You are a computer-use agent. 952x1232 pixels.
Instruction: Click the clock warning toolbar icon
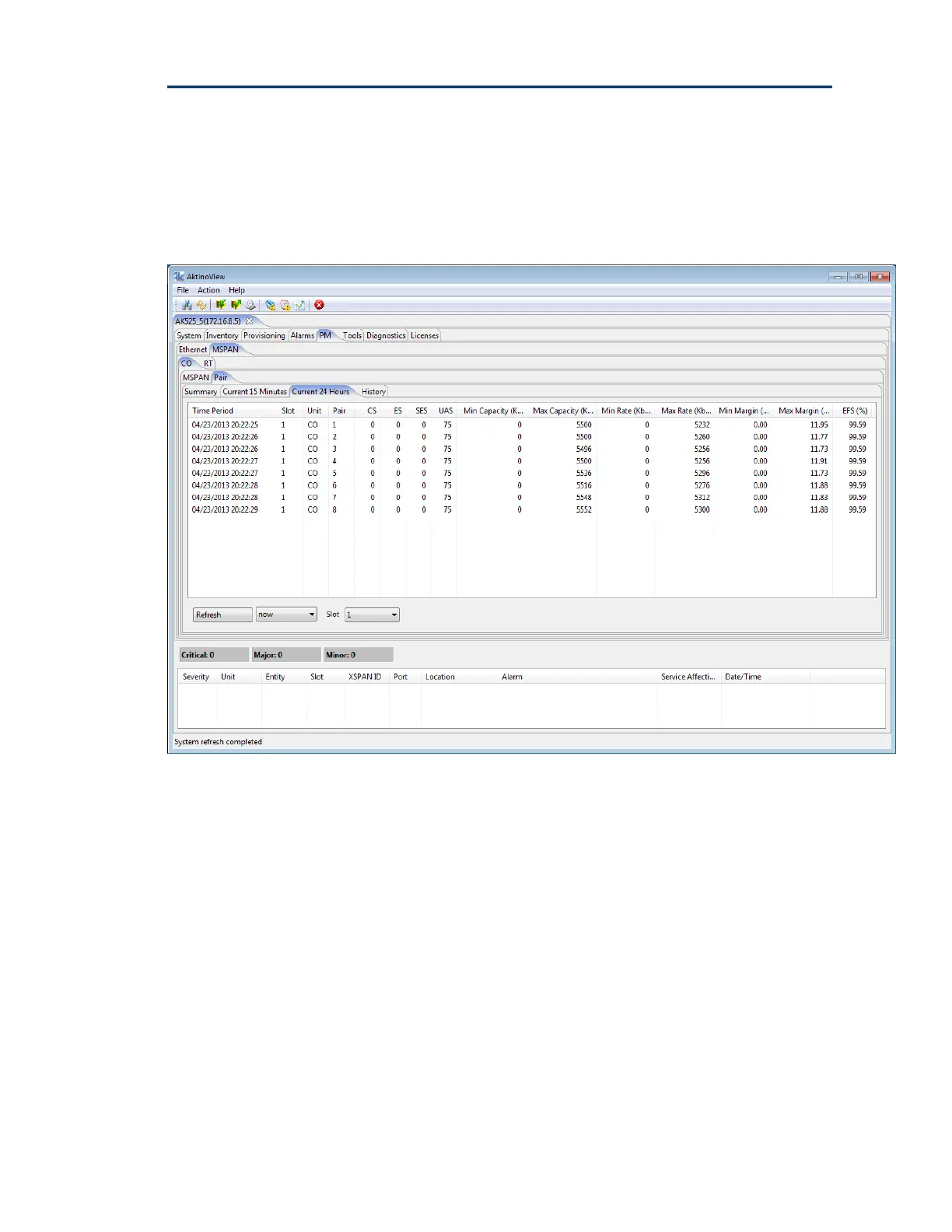[x=285, y=306]
